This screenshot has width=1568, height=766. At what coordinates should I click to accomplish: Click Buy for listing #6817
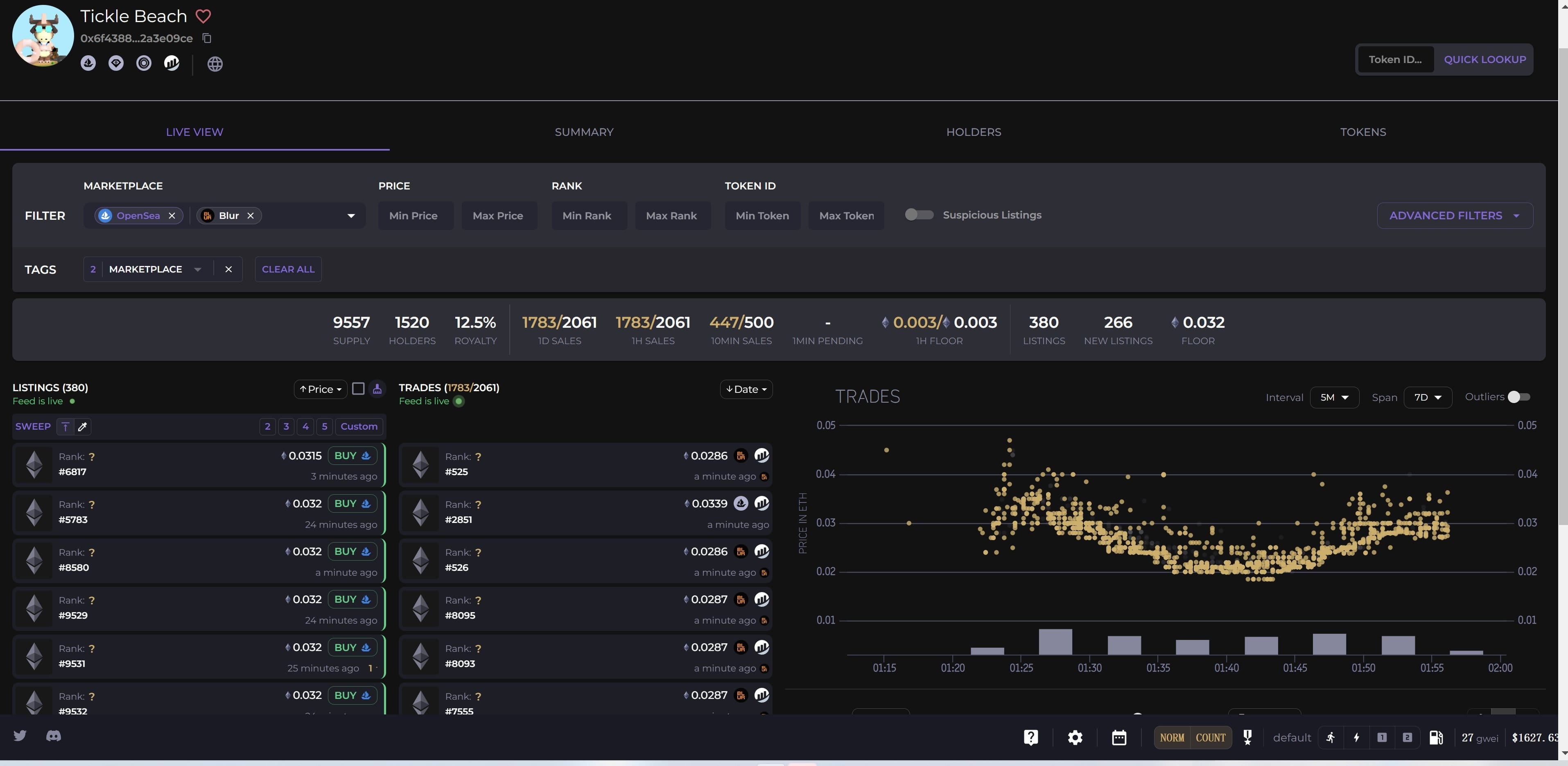tap(352, 456)
